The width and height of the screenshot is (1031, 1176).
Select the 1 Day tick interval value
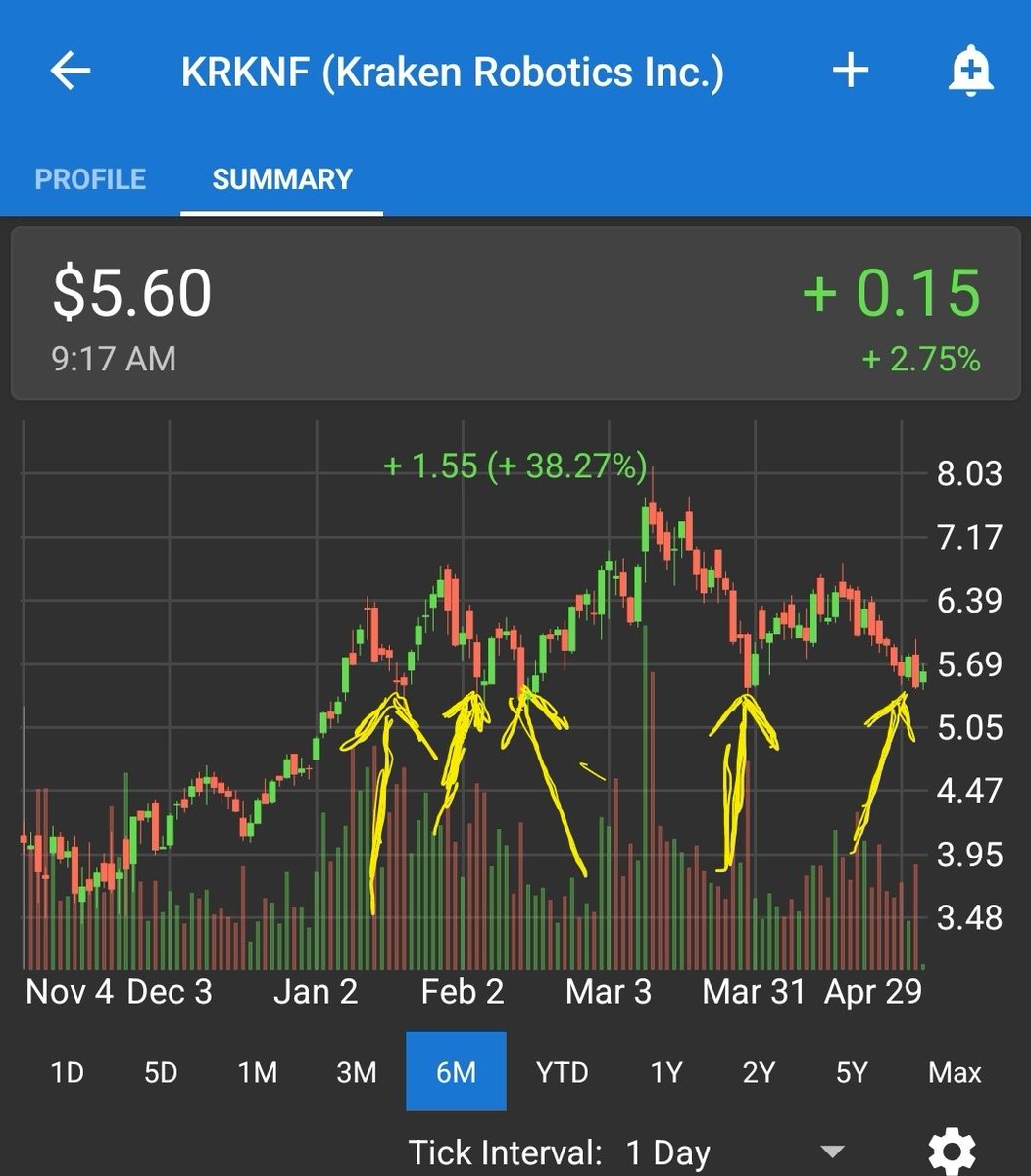(x=667, y=1153)
